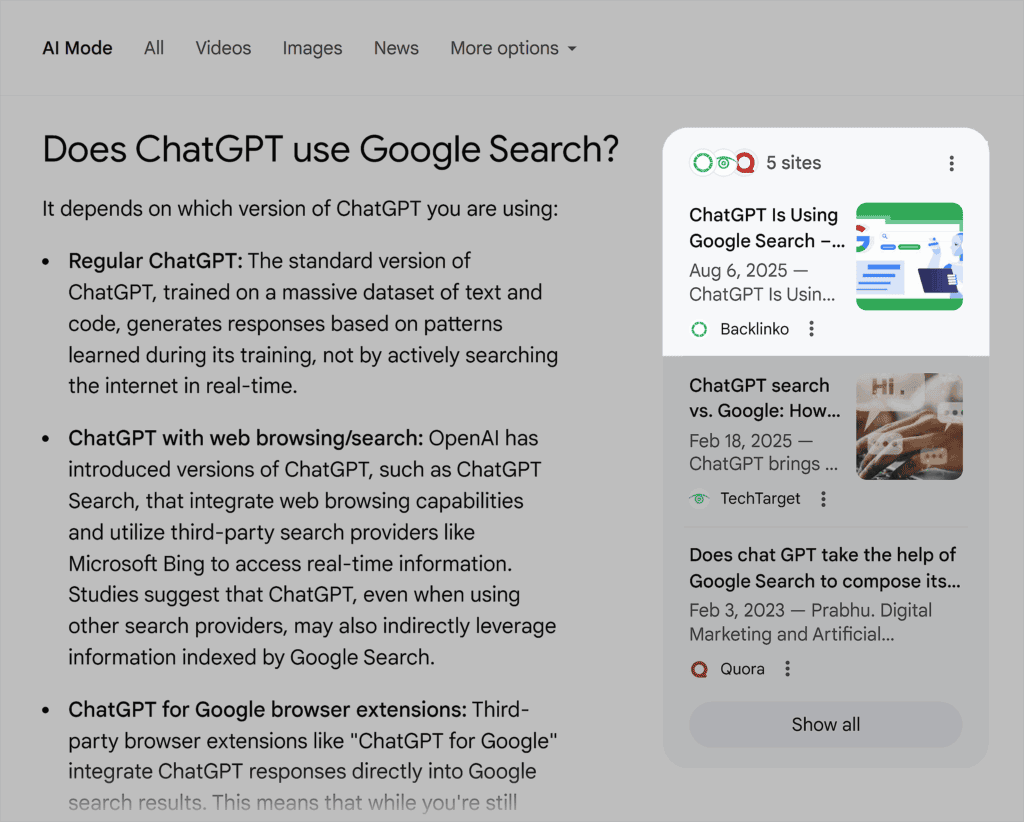Screen dimensions: 1024x822
Task: Expand the full source list with Show all
Action: [825, 724]
